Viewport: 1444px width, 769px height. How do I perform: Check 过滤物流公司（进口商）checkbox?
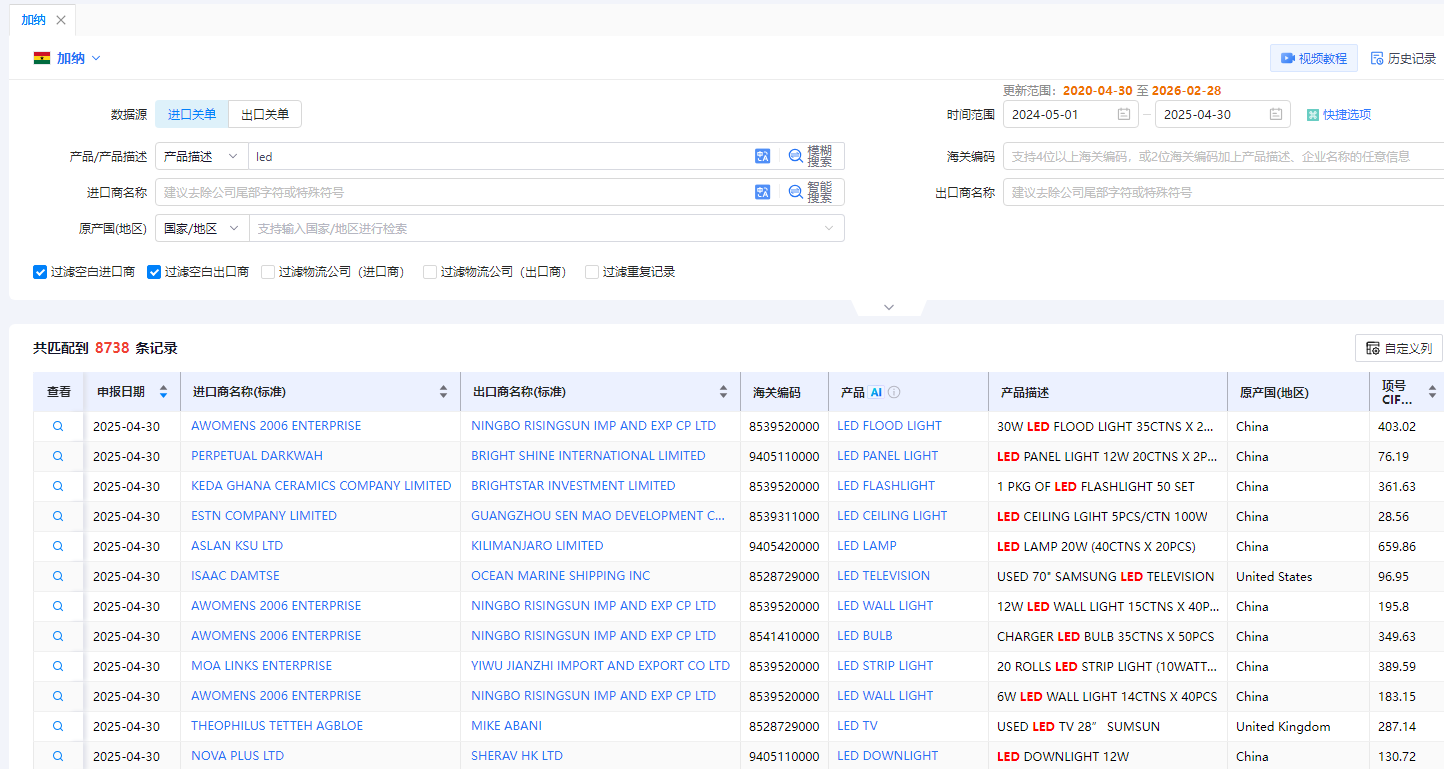click(x=268, y=272)
